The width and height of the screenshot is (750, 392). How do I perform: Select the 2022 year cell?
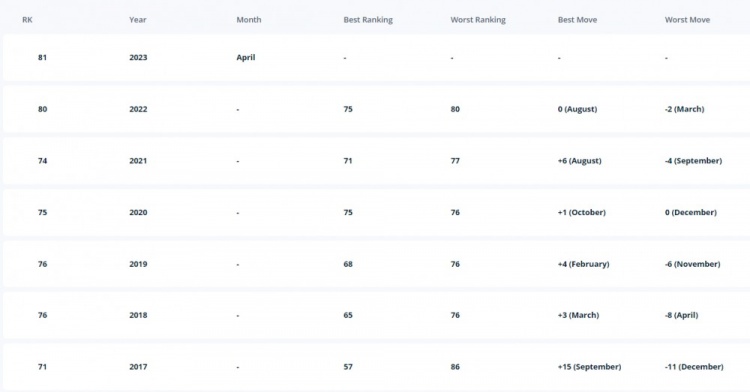tap(138, 109)
